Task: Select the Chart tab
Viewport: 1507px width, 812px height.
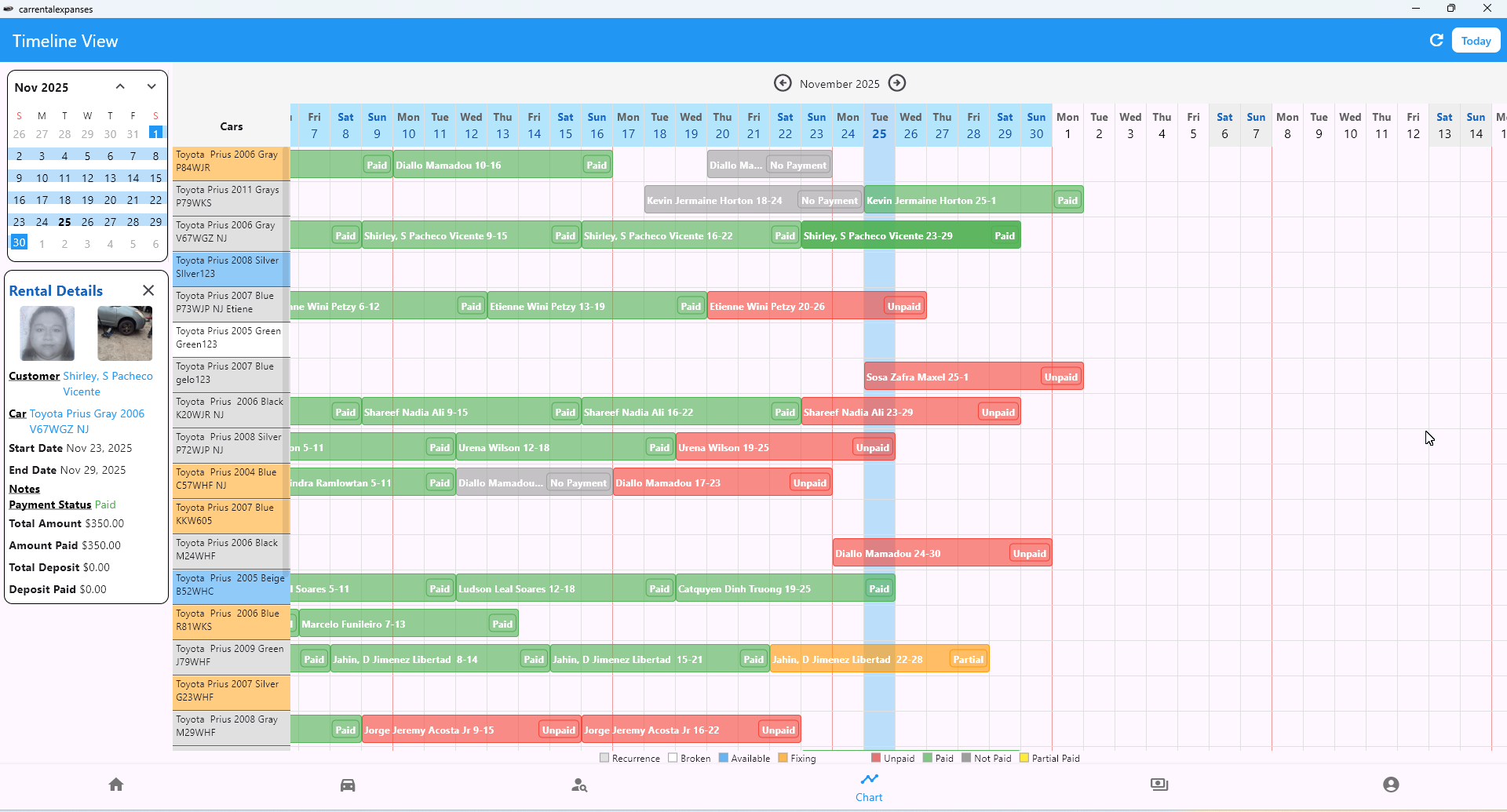Action: click(869, 787)
